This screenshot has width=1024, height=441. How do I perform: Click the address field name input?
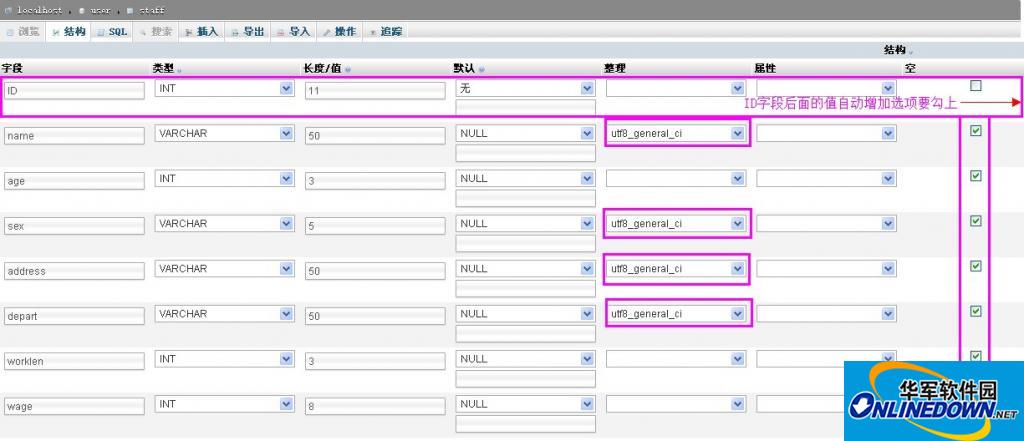(74, 271)
